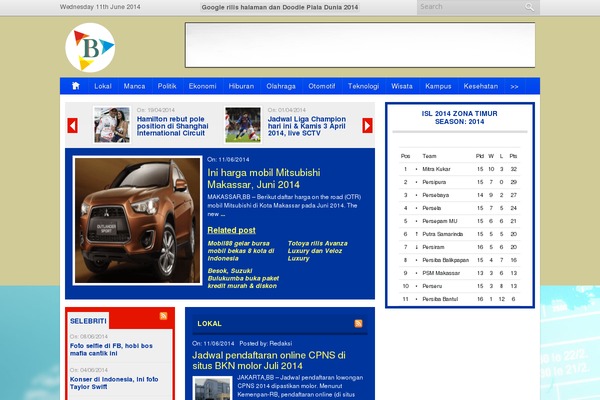The image size is (600, 400).
Task: Select the SELEBRITI section tab
Action: point(88,321)
